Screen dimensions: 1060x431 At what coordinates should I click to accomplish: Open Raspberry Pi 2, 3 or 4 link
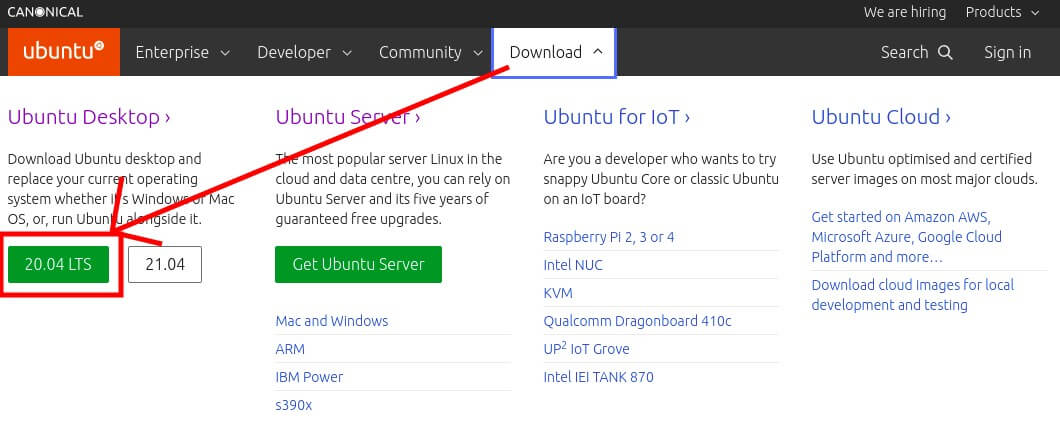[x=609, y=237]
